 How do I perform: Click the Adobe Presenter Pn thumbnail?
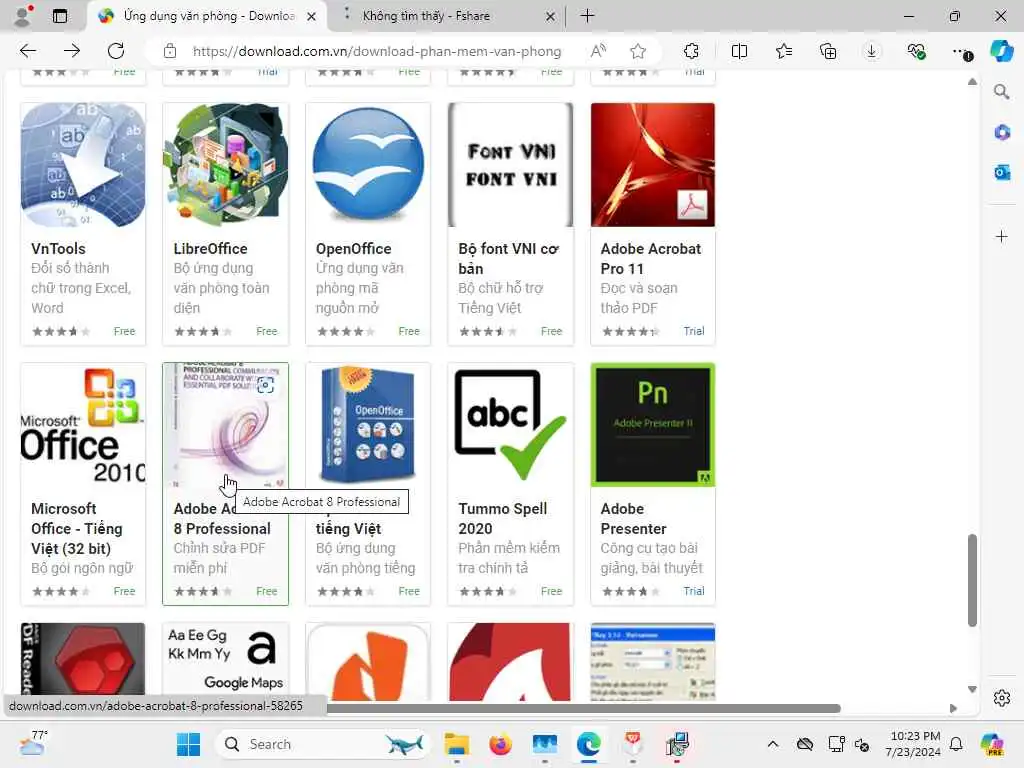pos(652,424)
